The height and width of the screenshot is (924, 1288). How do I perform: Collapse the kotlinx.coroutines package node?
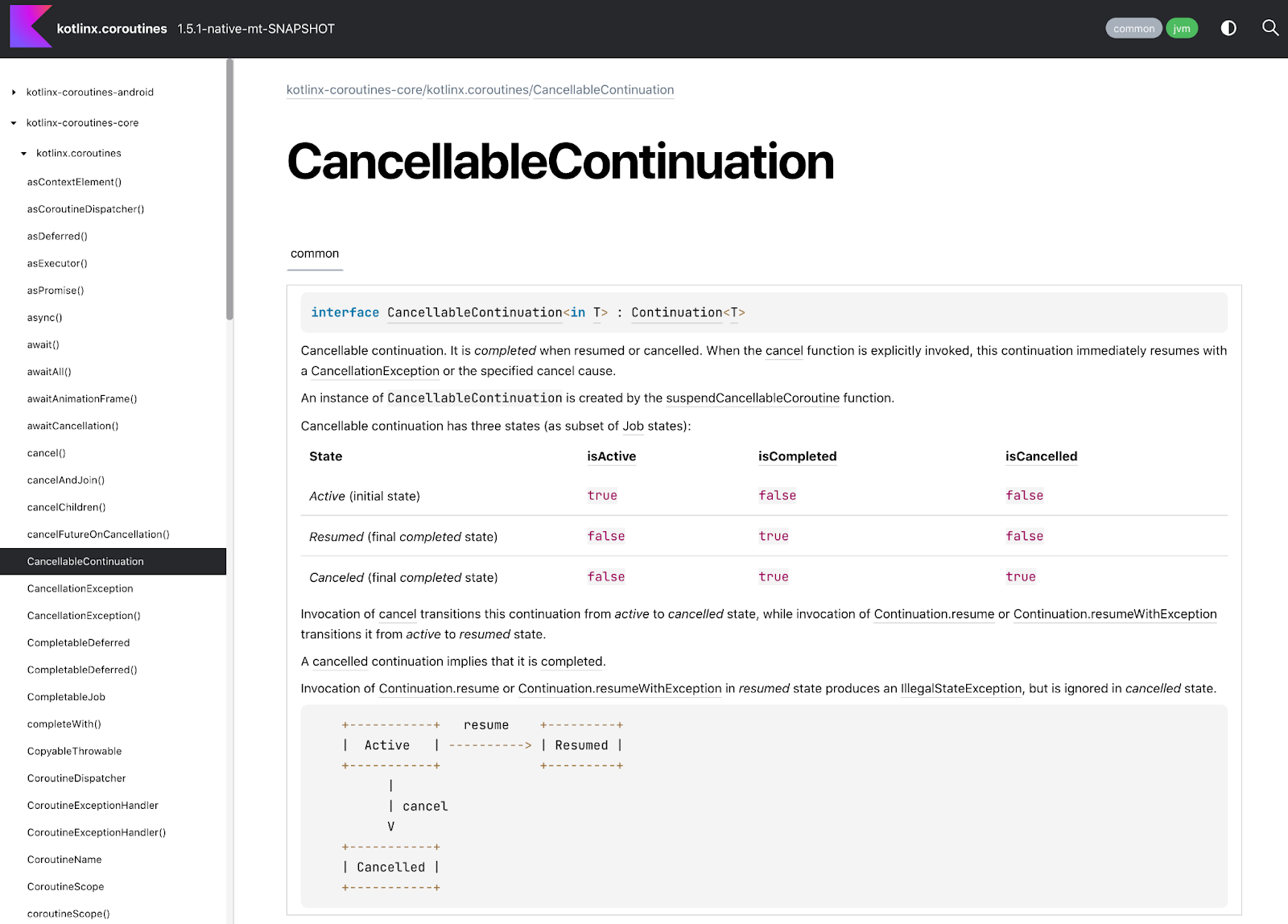(24, 154)
